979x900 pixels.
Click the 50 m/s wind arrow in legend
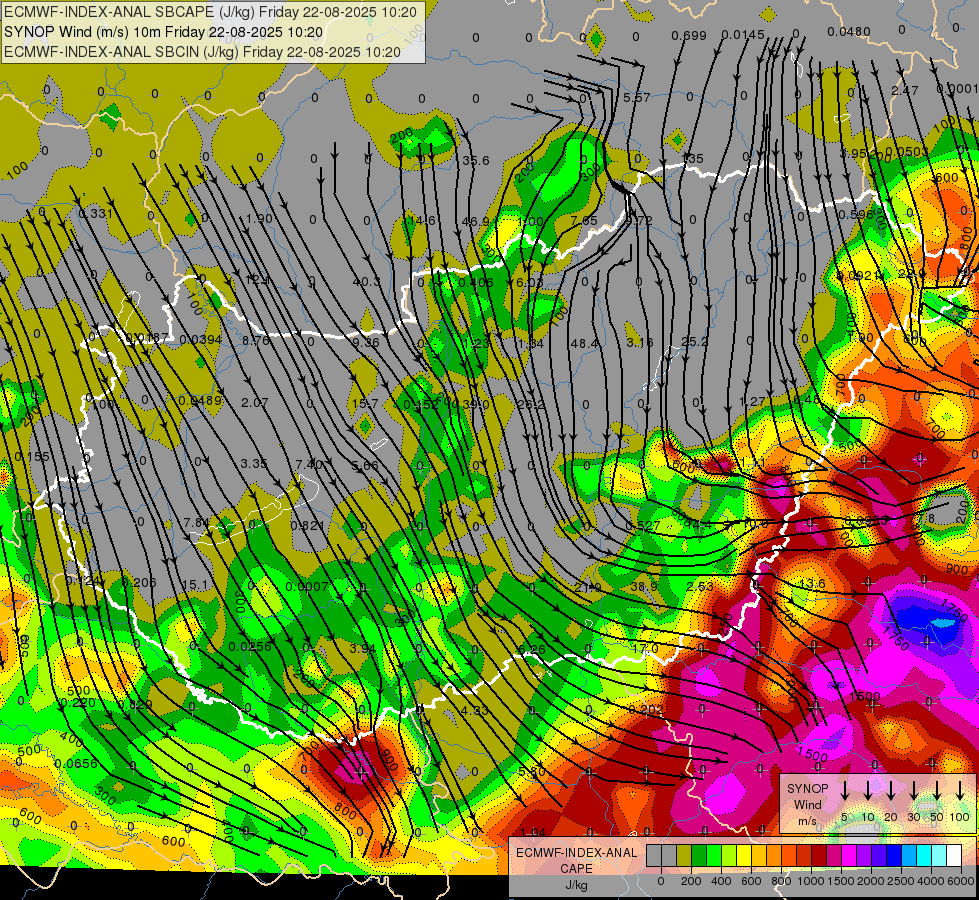click(937, 790)
